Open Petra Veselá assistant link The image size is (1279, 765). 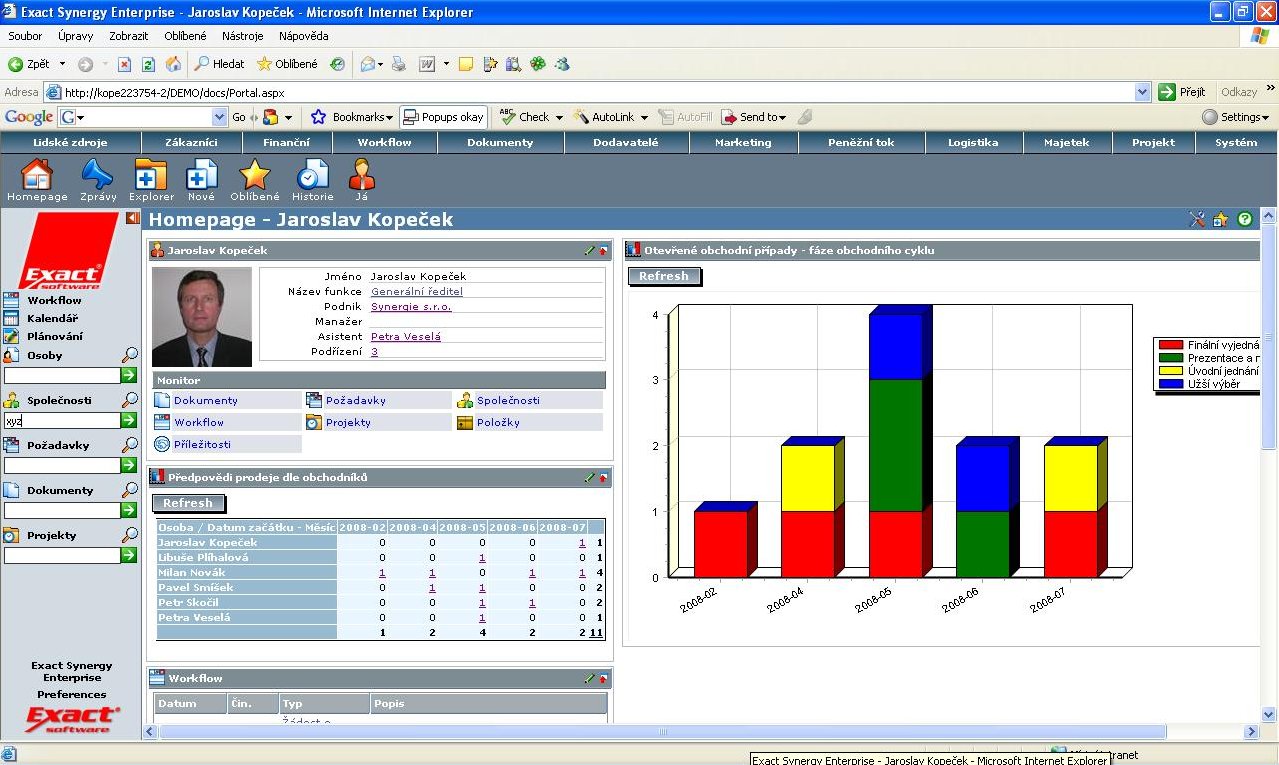(405, 336)
